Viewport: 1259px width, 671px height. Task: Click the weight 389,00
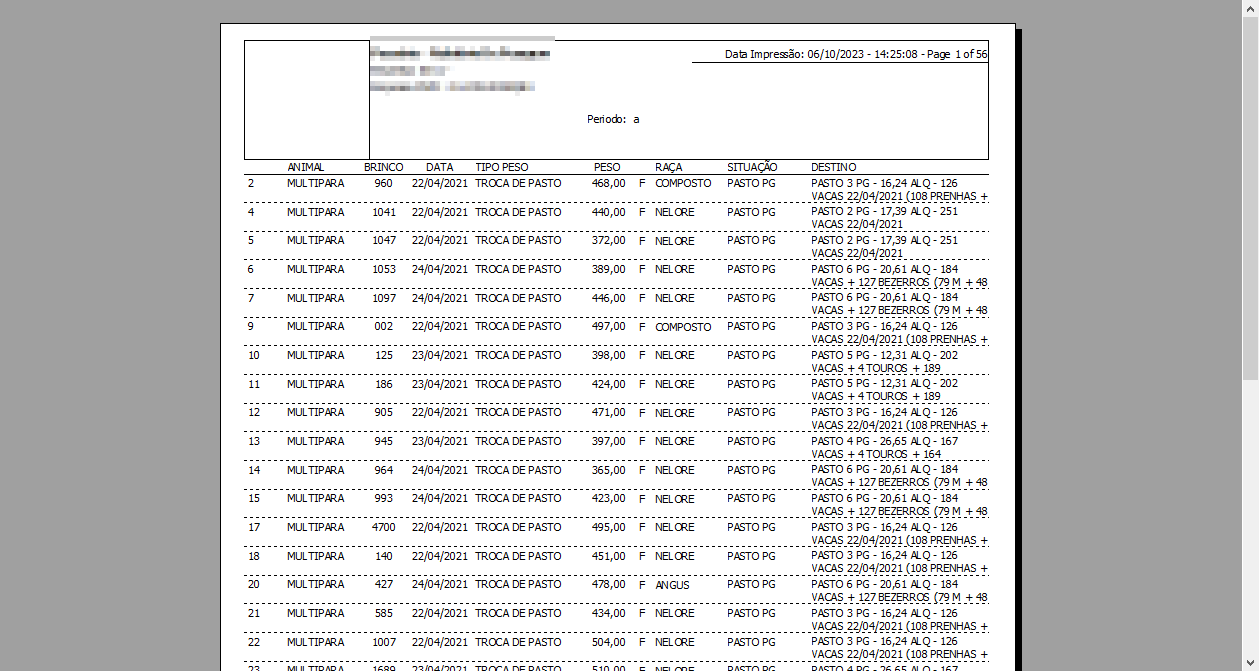[x=609, y=269]
